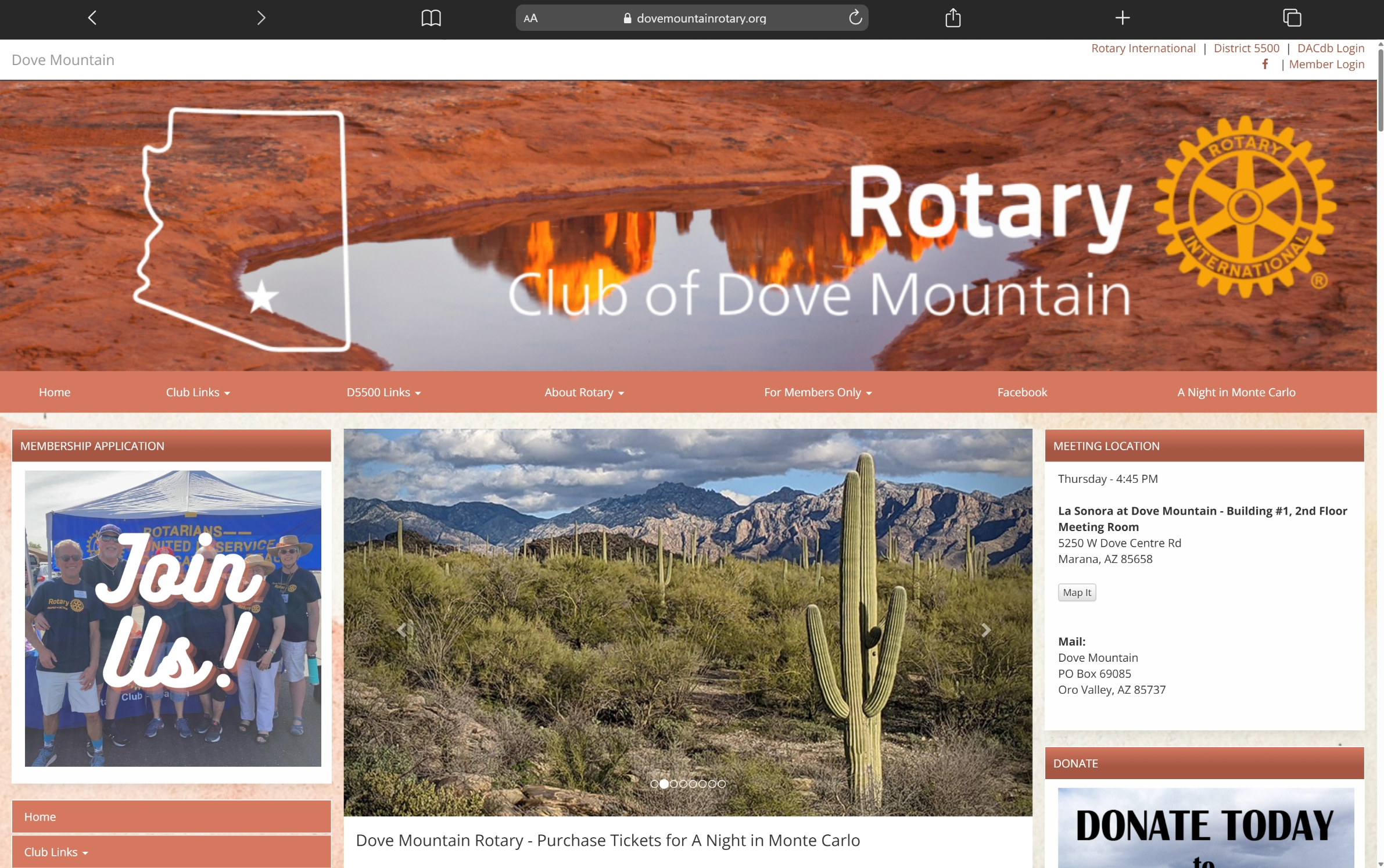Select the sixth carousel indicator dot

click(702, 784)
